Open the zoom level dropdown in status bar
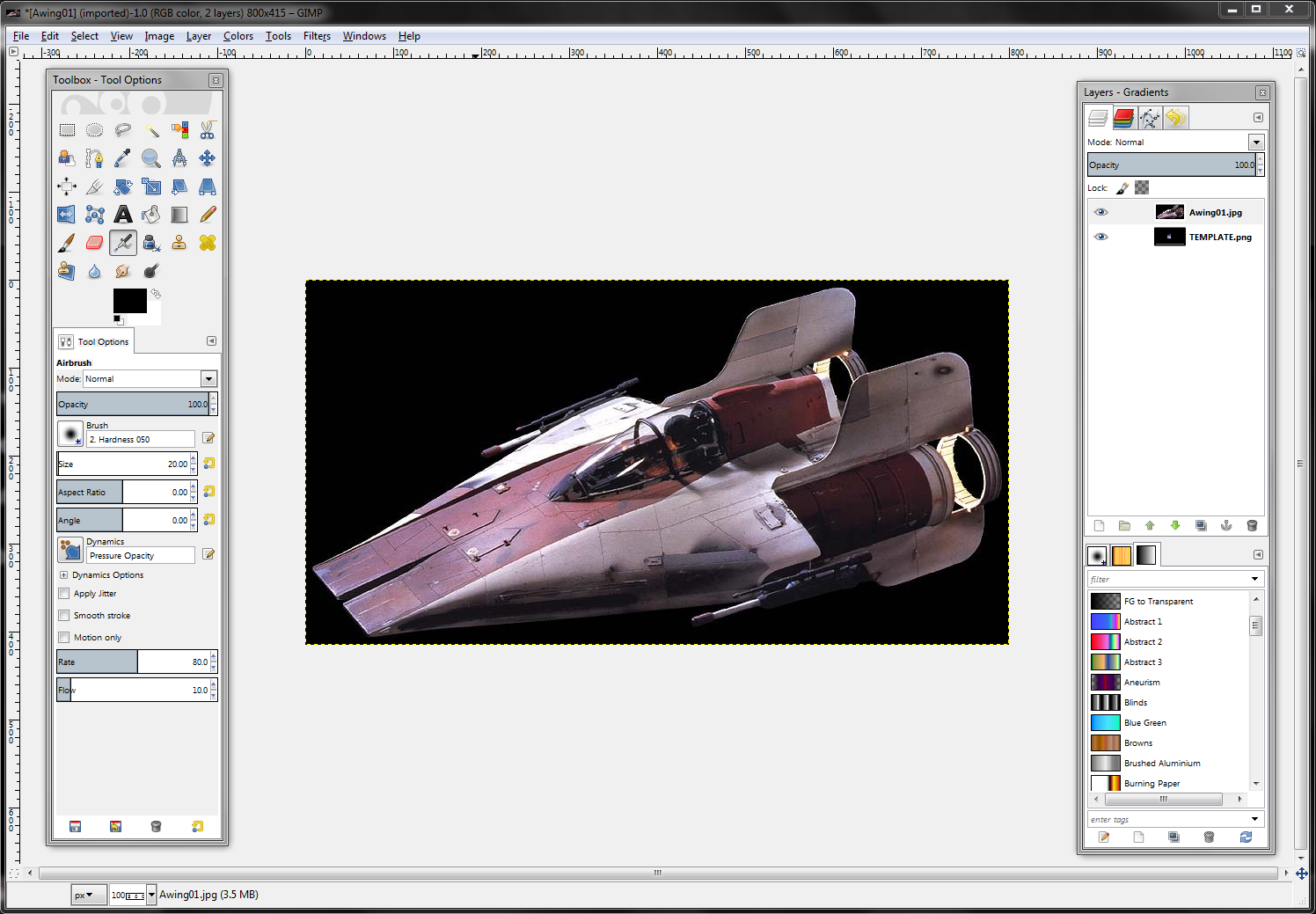This screenshot has height=914, width=1316. [151, 895]
